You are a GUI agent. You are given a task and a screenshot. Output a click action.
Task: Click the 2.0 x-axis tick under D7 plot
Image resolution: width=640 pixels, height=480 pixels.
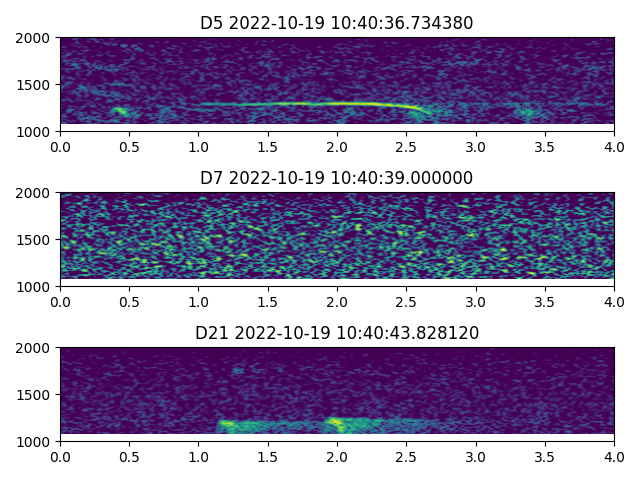pyautogui.click(x=337, y=301)
